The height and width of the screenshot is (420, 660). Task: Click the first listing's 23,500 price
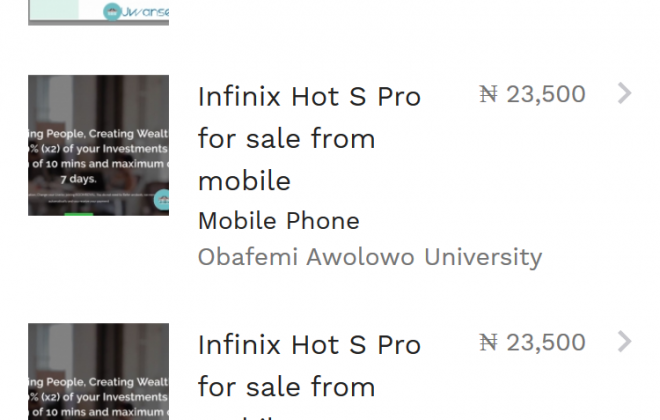[546, 95]
